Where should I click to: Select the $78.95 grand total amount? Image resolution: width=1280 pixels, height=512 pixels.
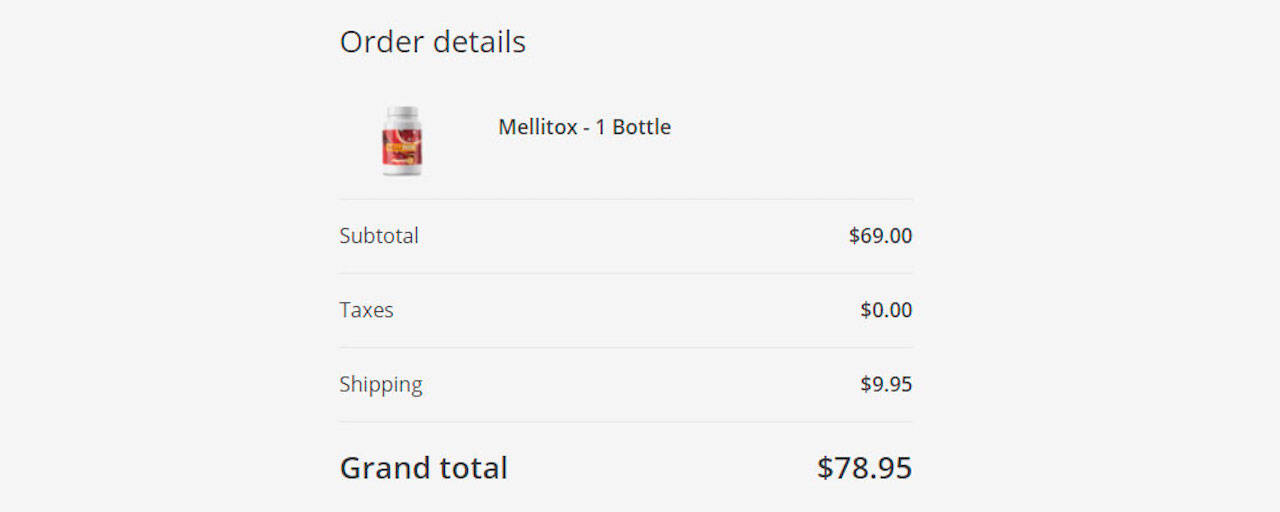(x=864, y=468)
